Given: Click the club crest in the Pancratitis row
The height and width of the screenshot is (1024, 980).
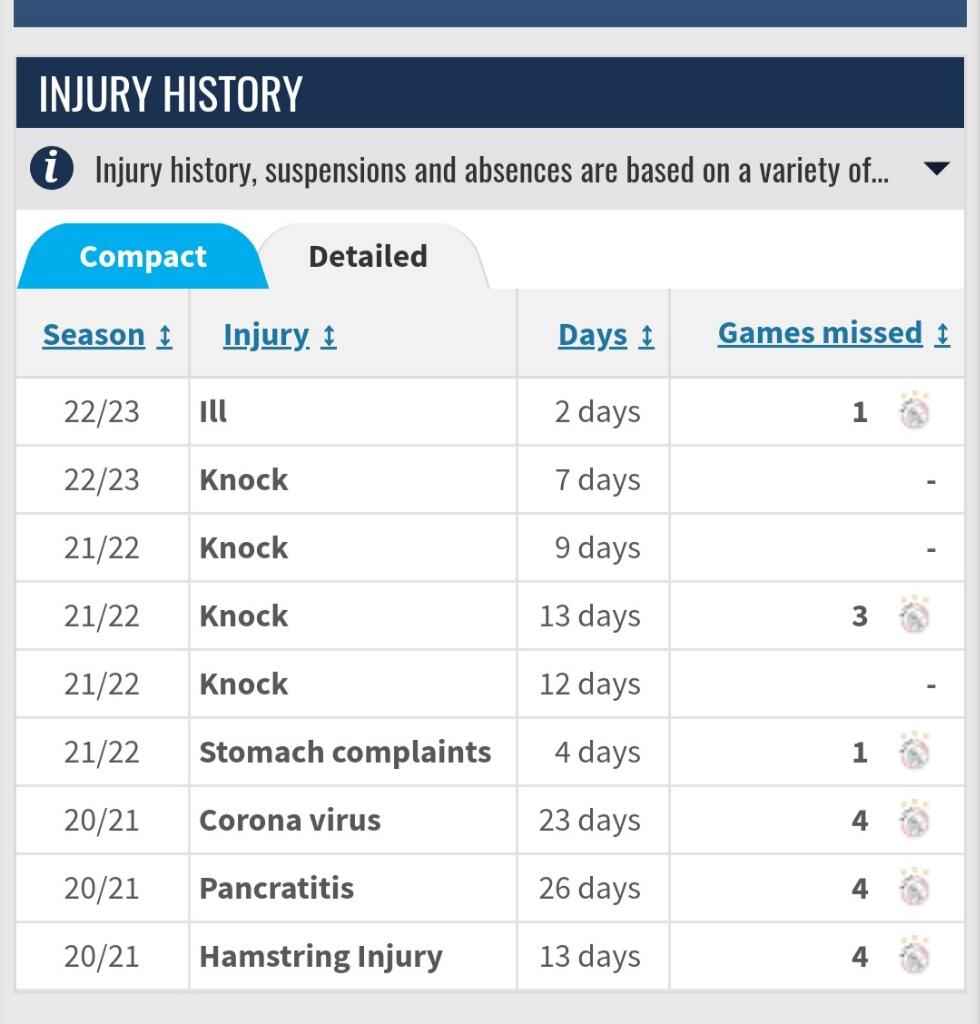Looking at the screenshot, I should pos(914,888).
